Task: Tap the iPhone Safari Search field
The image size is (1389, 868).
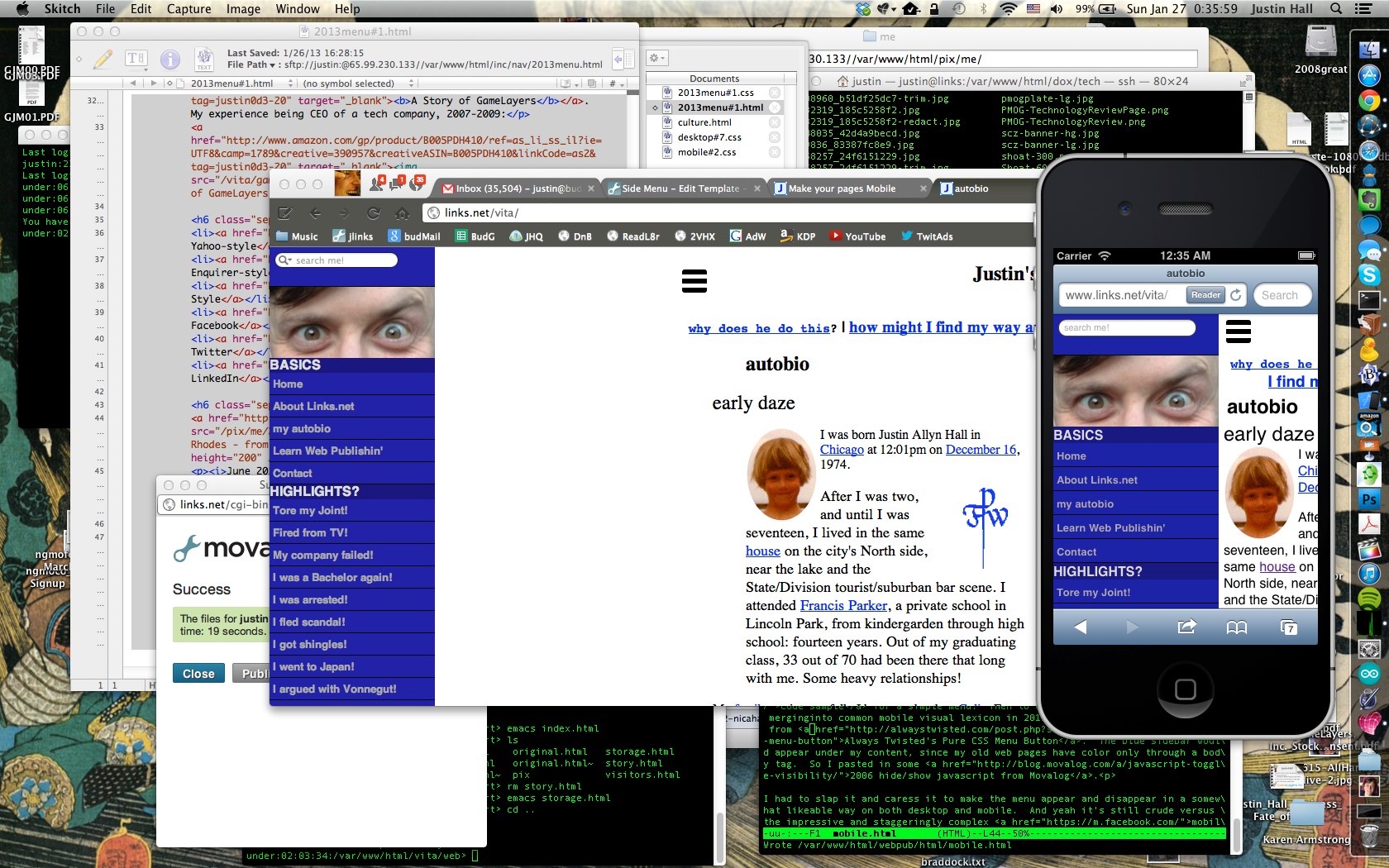Action: (x=1283, y=295)
